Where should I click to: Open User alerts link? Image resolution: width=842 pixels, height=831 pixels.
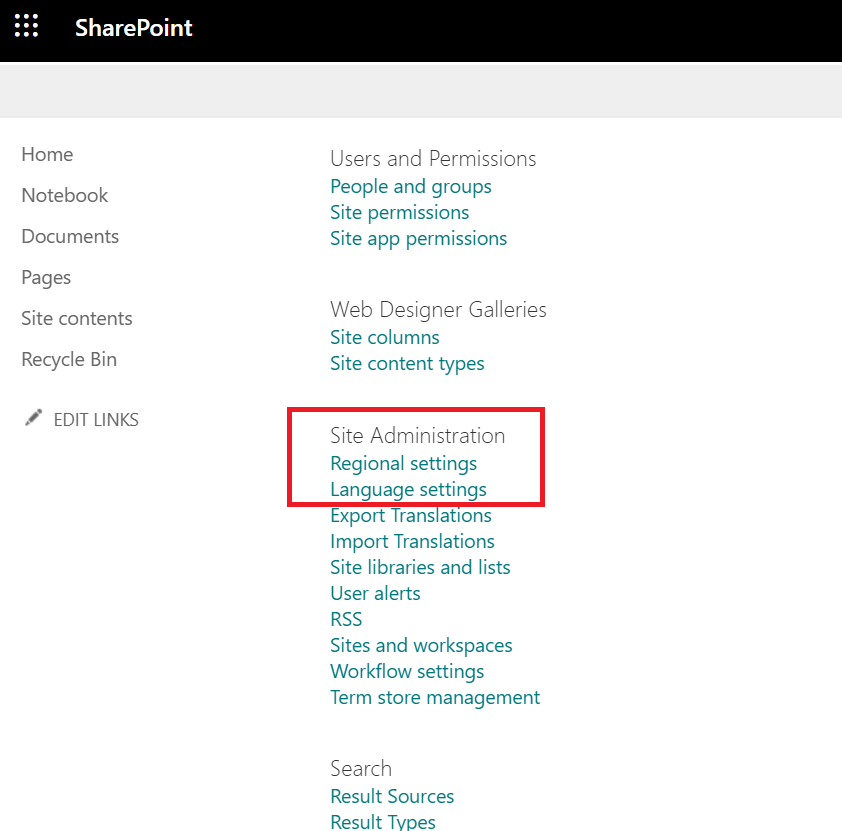pyautogui.click(x=375, y=594)
